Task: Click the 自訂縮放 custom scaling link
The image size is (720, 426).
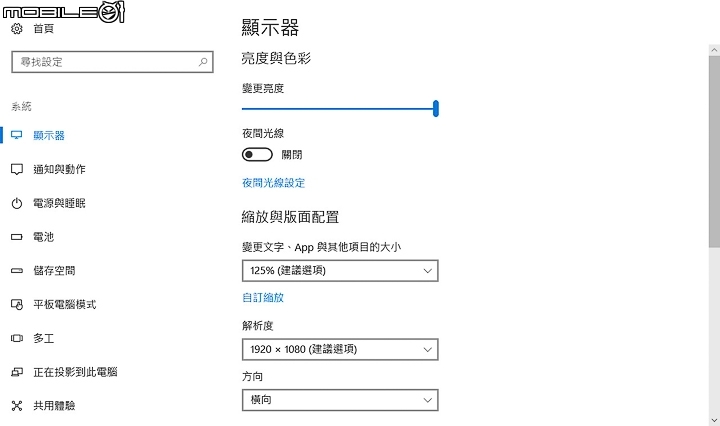Action: point(263,297)
